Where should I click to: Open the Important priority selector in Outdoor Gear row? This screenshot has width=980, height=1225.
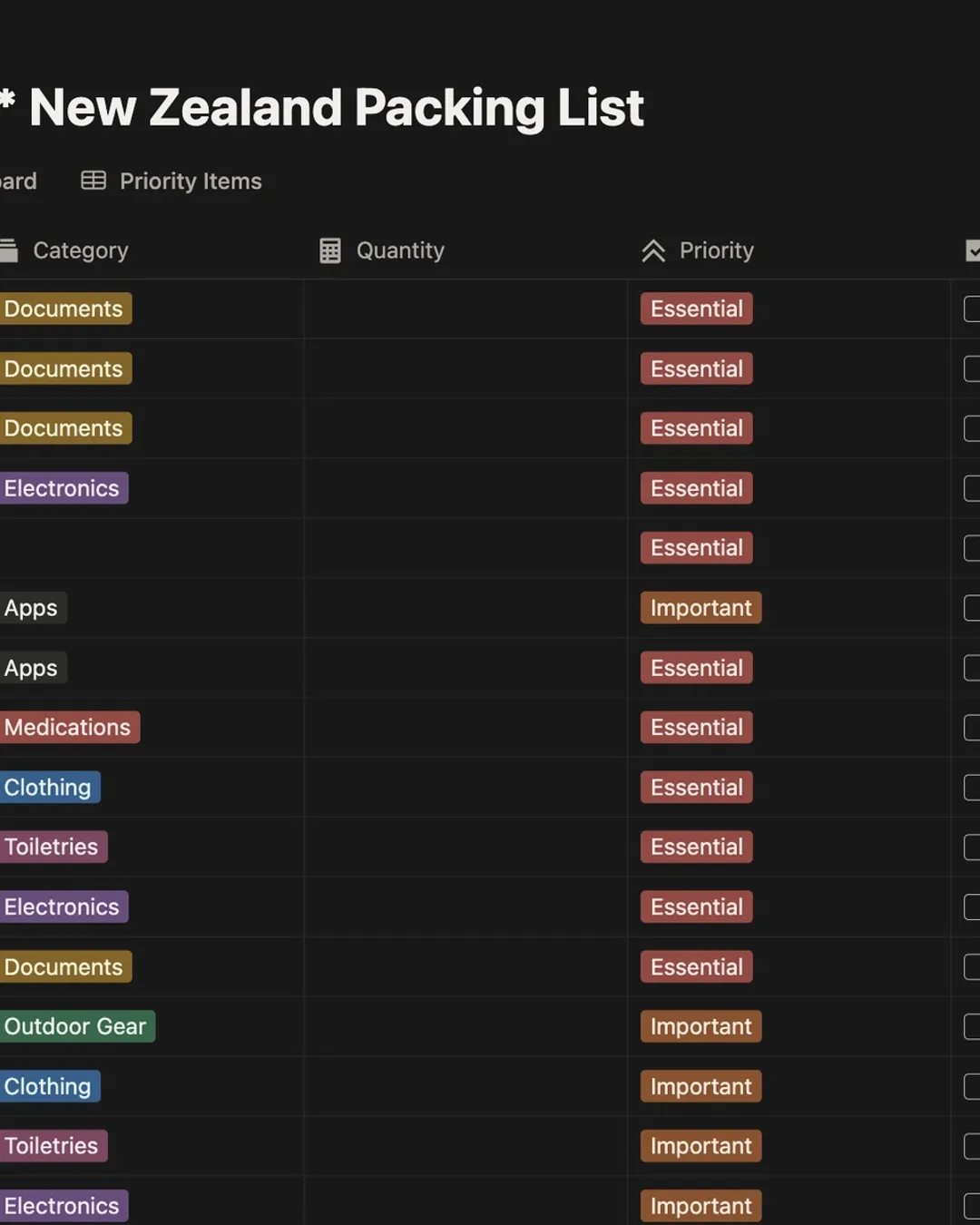coord(701,1026)
